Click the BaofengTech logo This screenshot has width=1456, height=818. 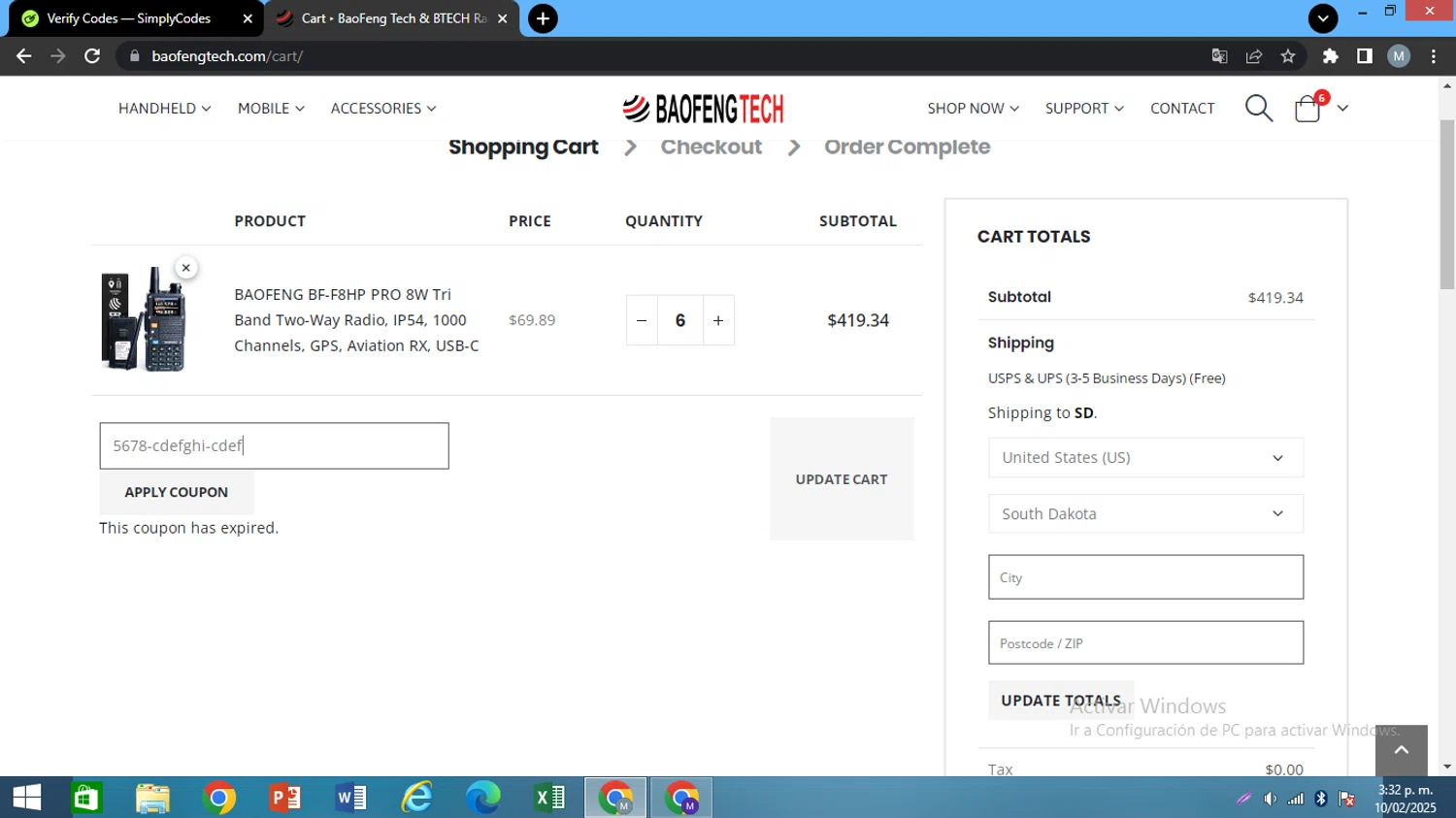[704, 109]
